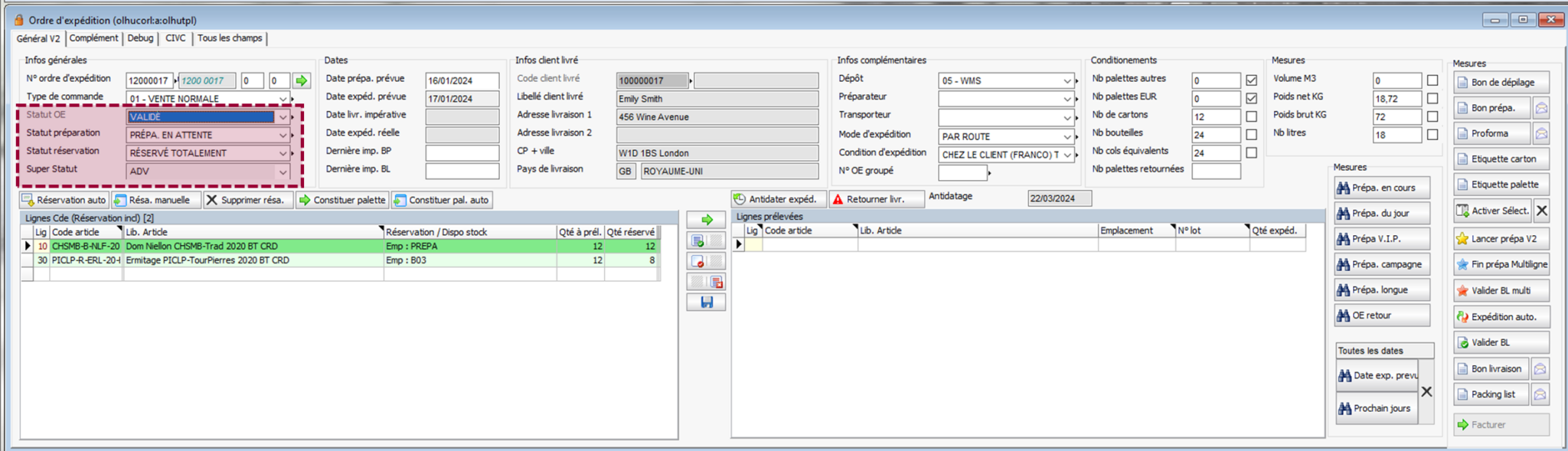1568x451 pixels.
Task: Click the X icon next to Activer Sélect.
Action: [x=1542, y=211]
